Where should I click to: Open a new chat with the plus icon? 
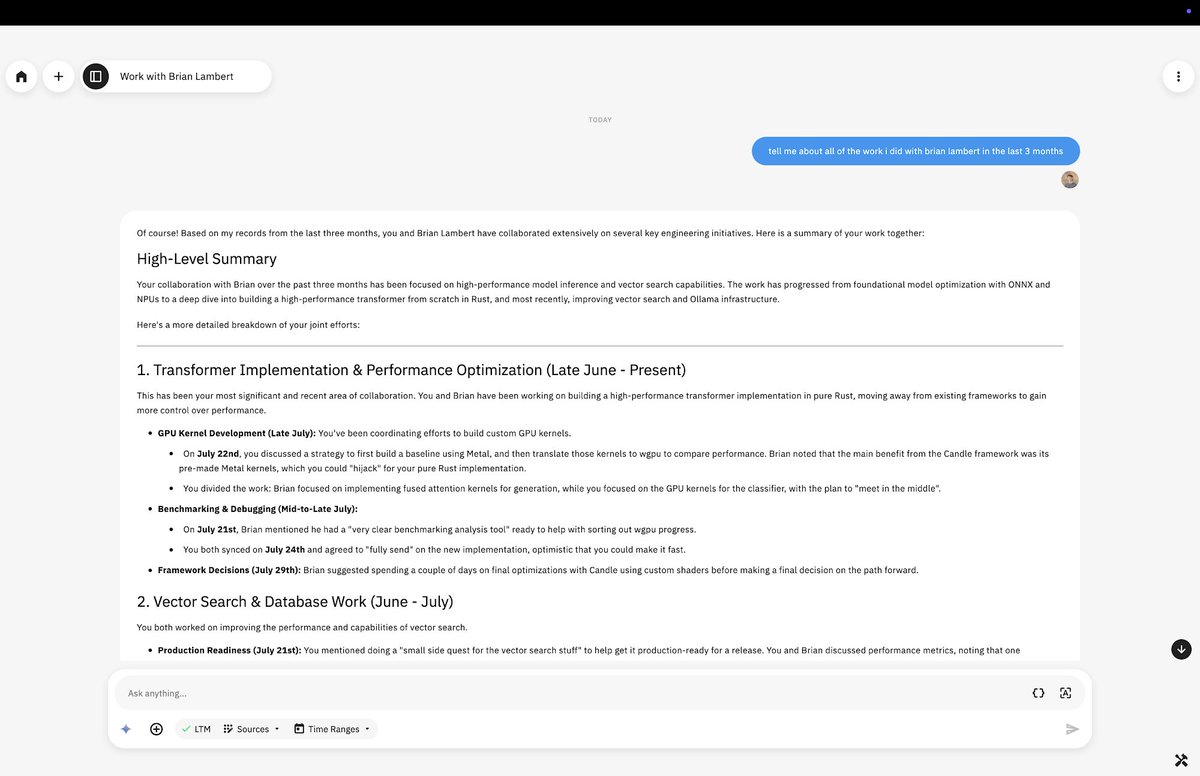58,76
